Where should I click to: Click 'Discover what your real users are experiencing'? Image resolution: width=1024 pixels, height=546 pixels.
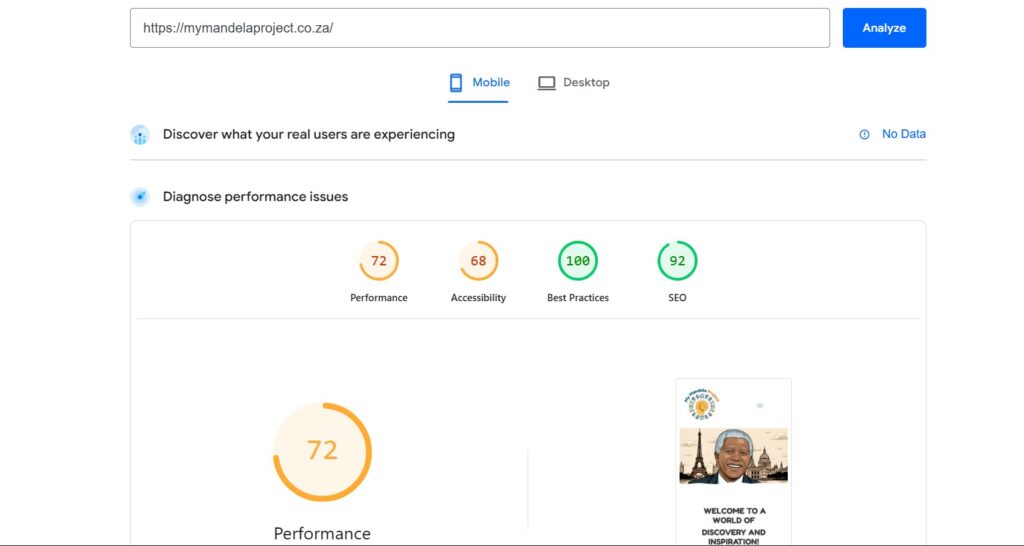tap(309, 135)
